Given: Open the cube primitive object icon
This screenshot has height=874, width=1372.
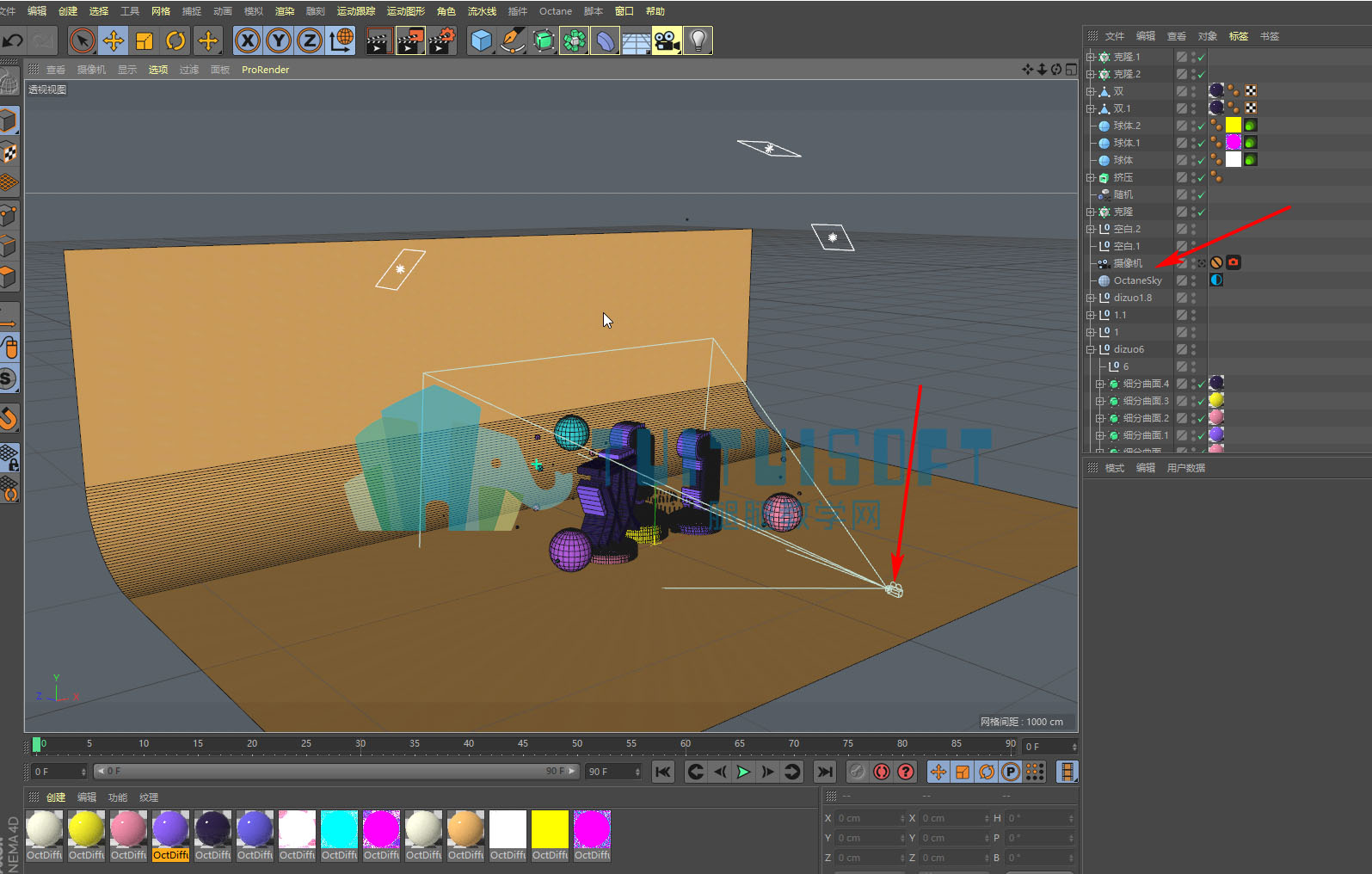Looking at the screenshot, I should point(482,40).
